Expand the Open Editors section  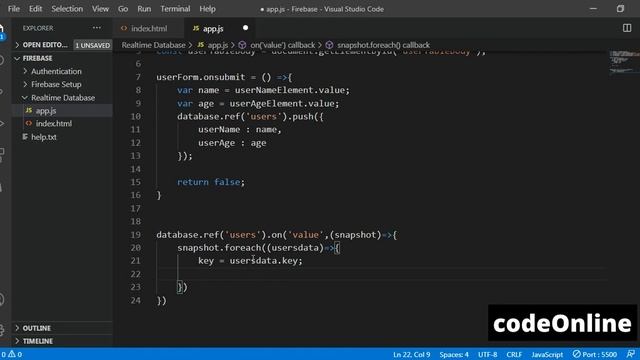(x=41, y=45)
